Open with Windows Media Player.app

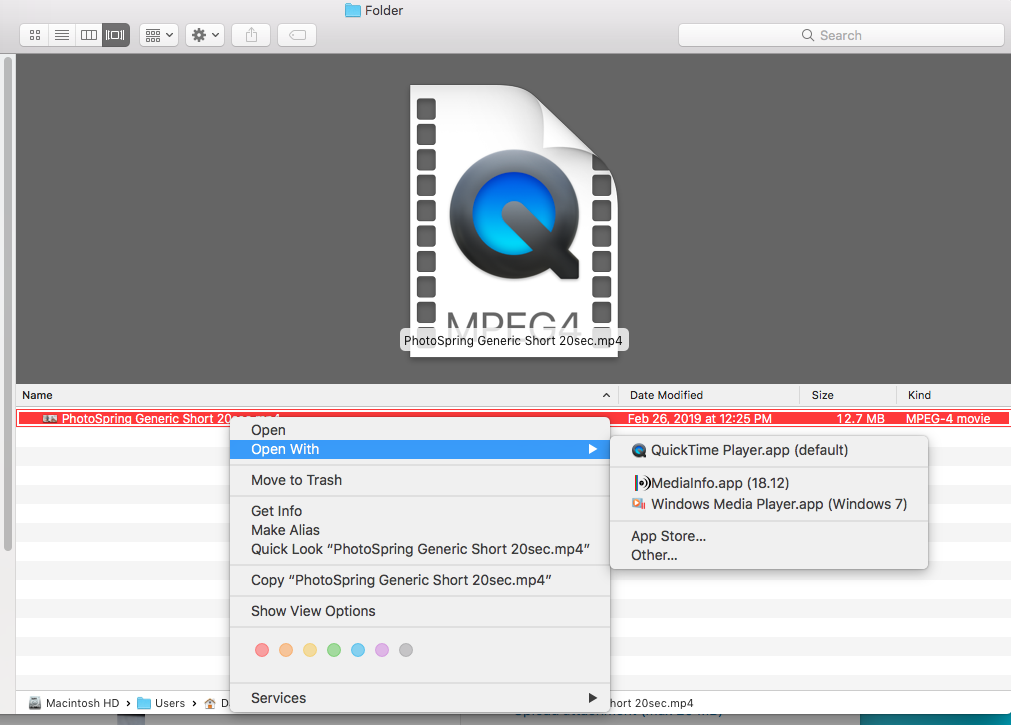coord(769,504)
